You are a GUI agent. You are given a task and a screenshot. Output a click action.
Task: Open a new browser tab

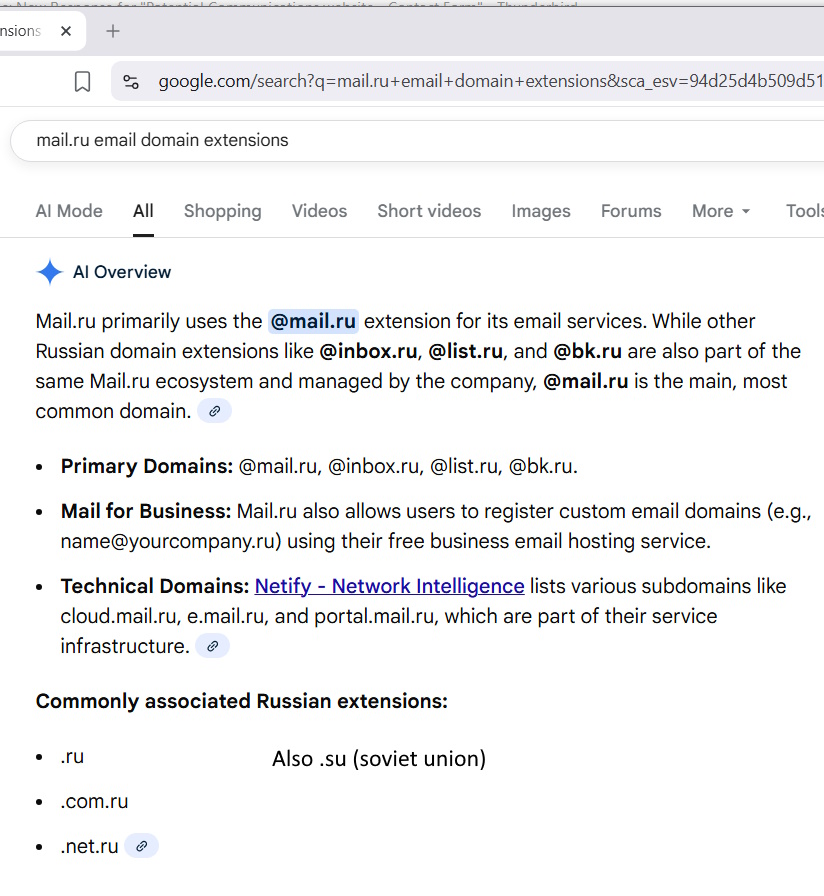[113, 31]
